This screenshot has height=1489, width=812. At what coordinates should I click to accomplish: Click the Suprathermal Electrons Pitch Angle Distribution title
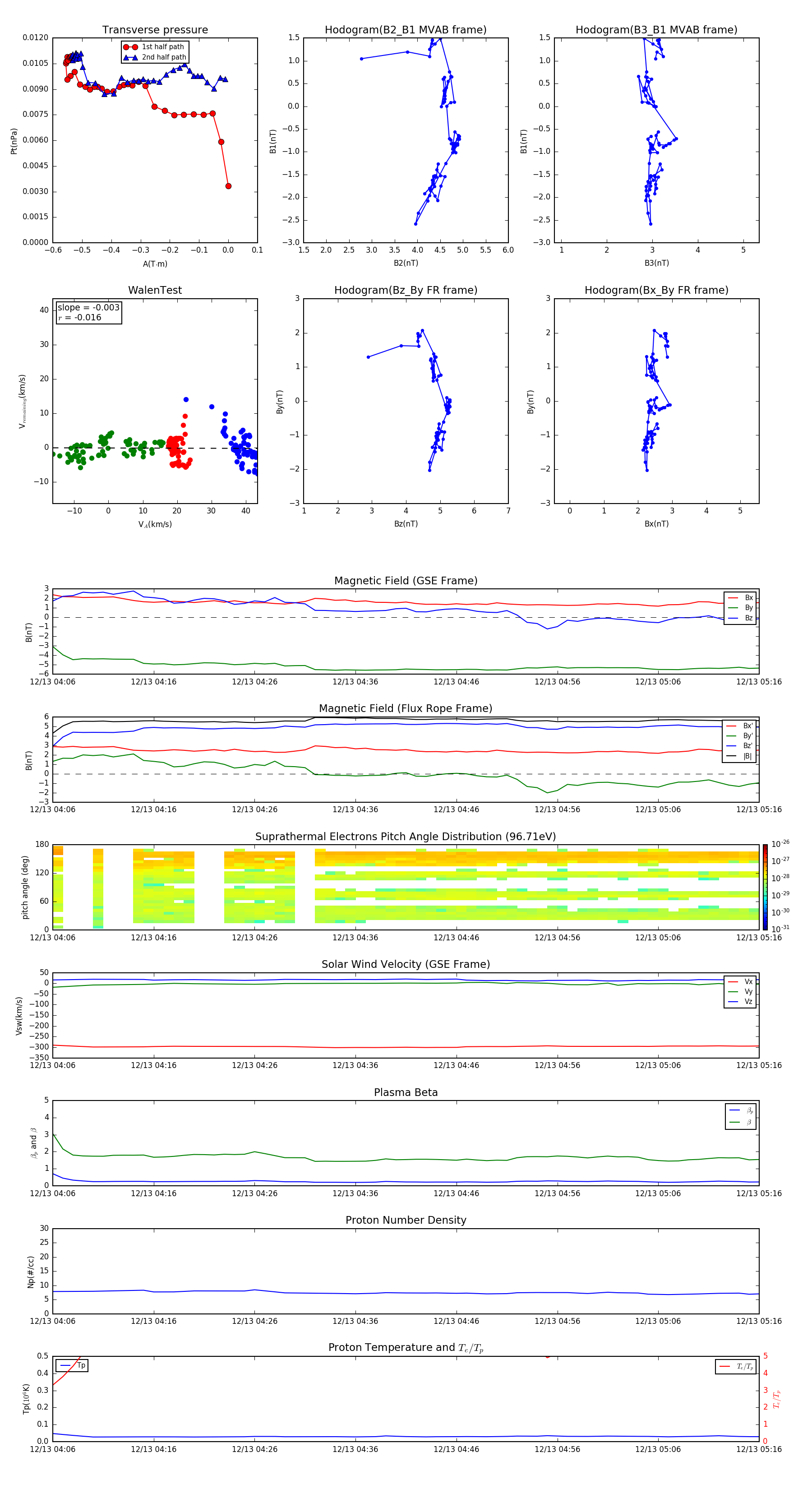click(406, 837)
